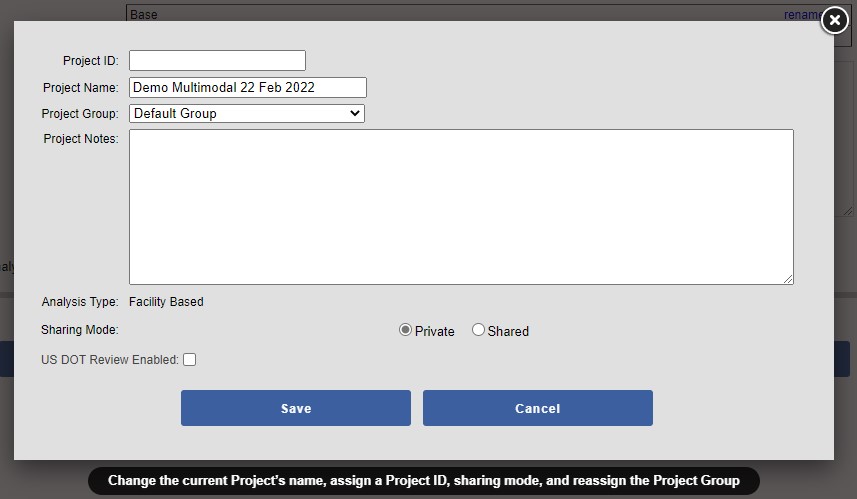The width and height of the screenshot is (857, 499).
Task: Click into the Project Name text box
Action: pyautogui.click(x=248, y=88)
